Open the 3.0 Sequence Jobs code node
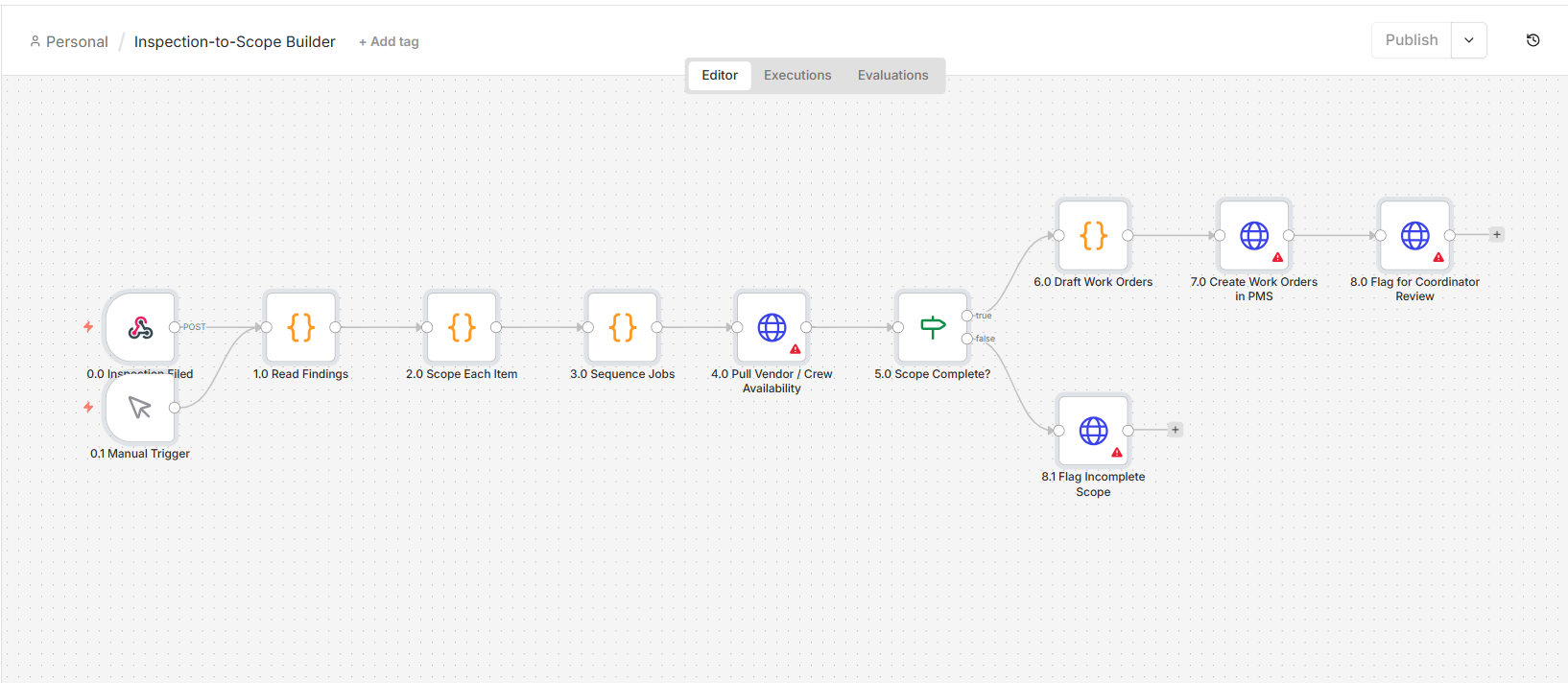Viewport: 1568px width, 683px height. [623, 327]
